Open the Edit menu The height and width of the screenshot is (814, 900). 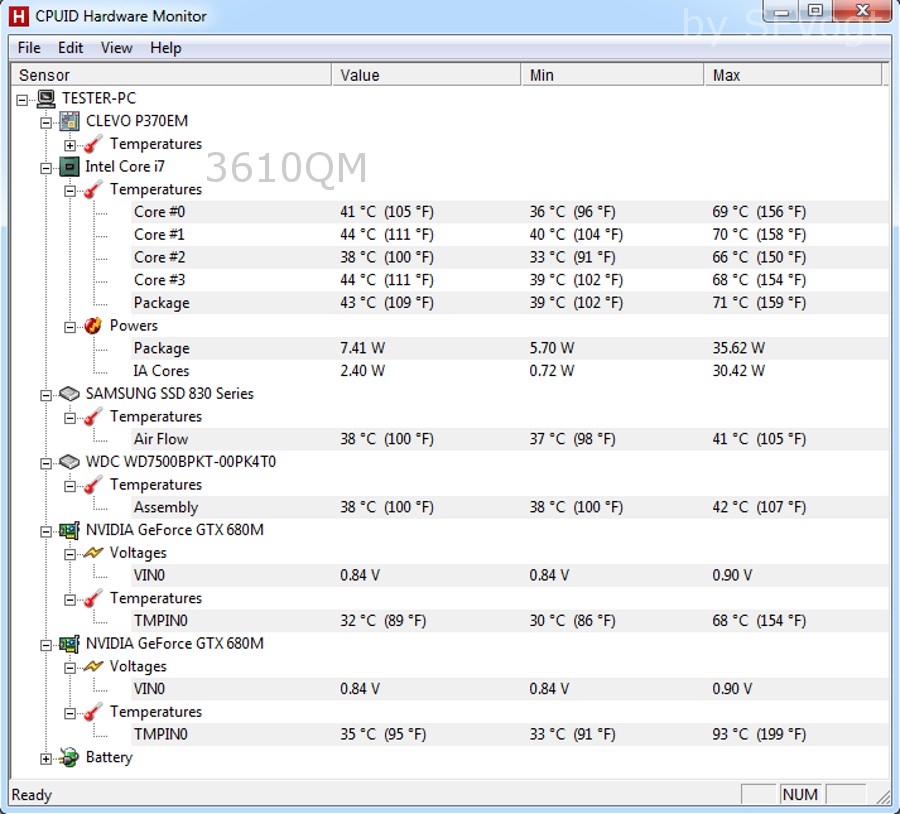71,48
